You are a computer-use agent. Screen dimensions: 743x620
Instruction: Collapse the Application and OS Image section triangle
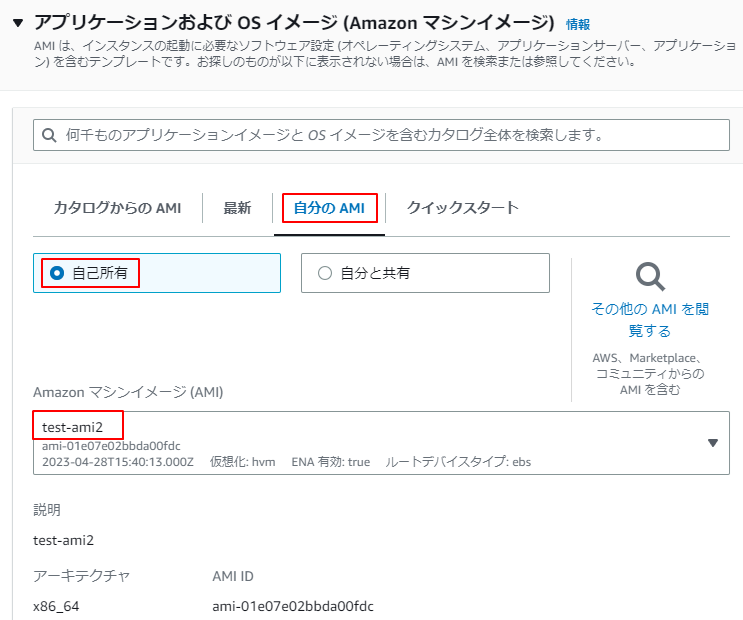[18, 23]
